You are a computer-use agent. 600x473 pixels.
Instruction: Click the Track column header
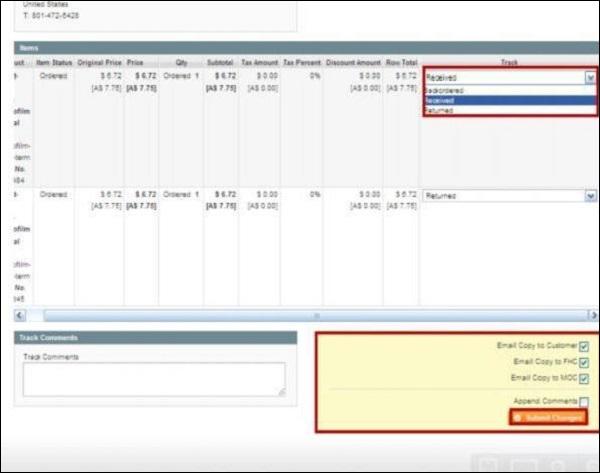[509, 62]
